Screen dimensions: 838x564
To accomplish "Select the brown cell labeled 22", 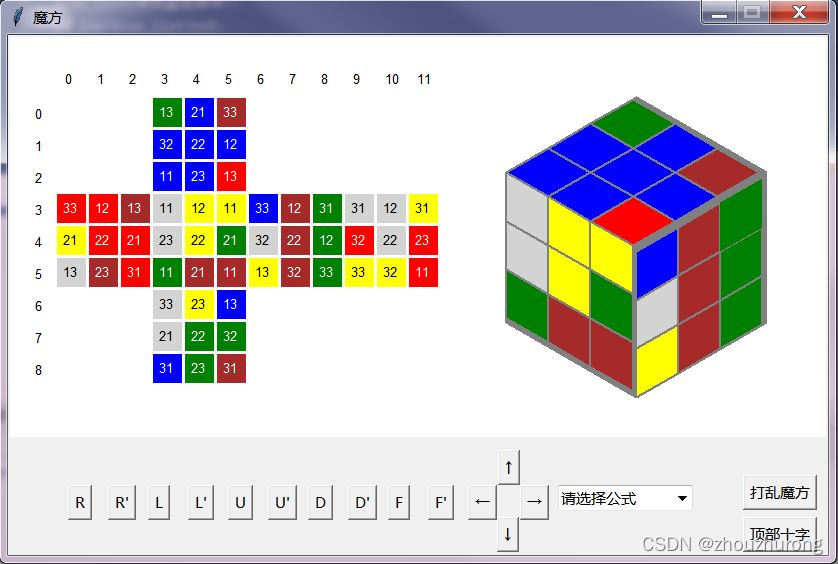I will click(295, 241).
